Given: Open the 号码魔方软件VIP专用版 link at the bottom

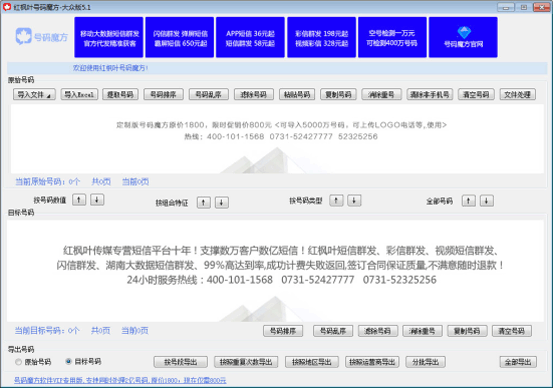Looking at the screenshot, I should [x=120, y=380].
